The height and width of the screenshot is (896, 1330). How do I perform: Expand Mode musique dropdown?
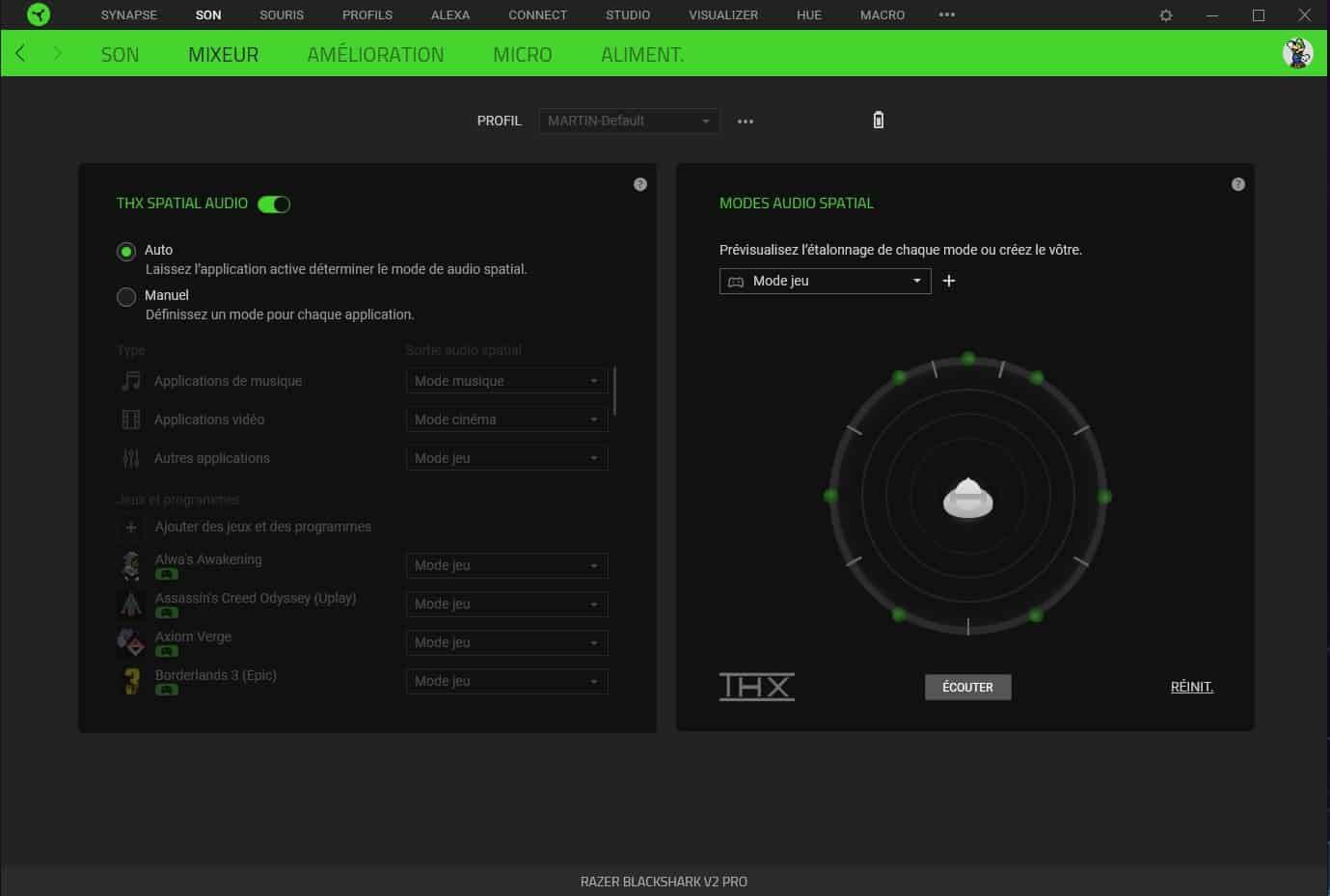507,381
